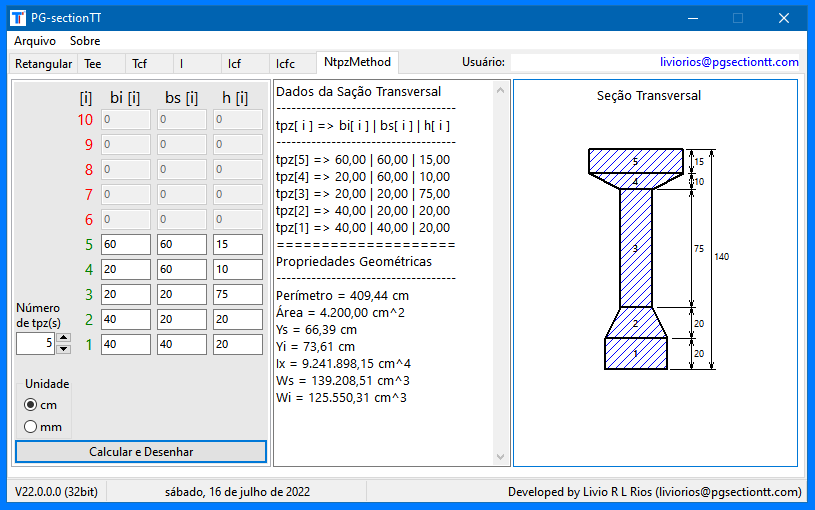Open the Tcf tab

click(x=140, y=64)
